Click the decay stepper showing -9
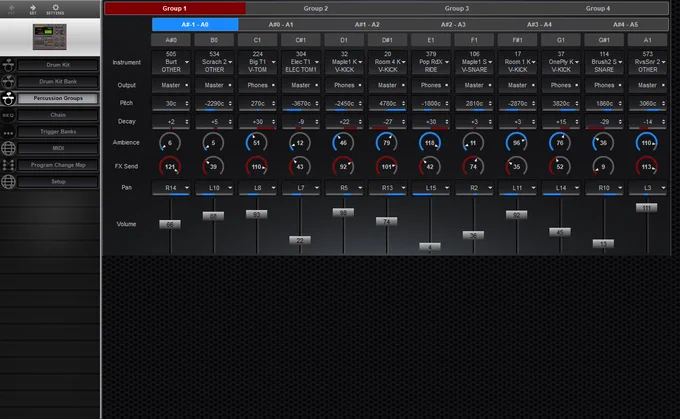The height and width of the screenshot is (419, 680). pos(301,122)
